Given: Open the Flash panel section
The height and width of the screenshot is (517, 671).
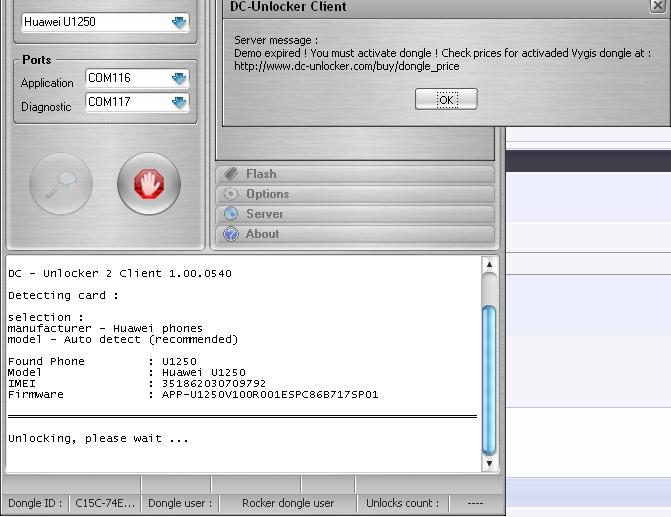Looking at the screenshot, I should pyautogui.click(x=355, y=174).
